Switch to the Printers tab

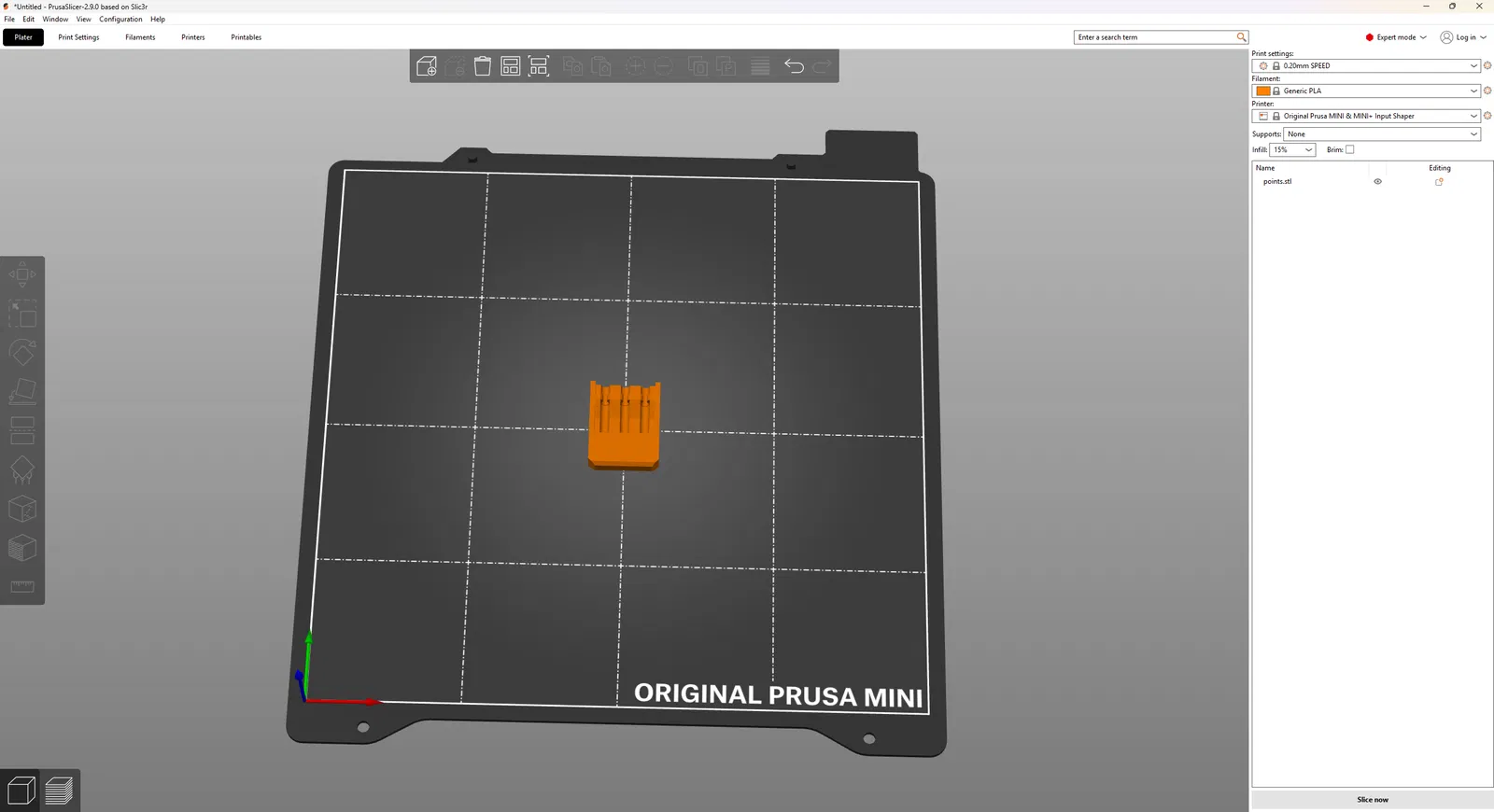(193, 37)
